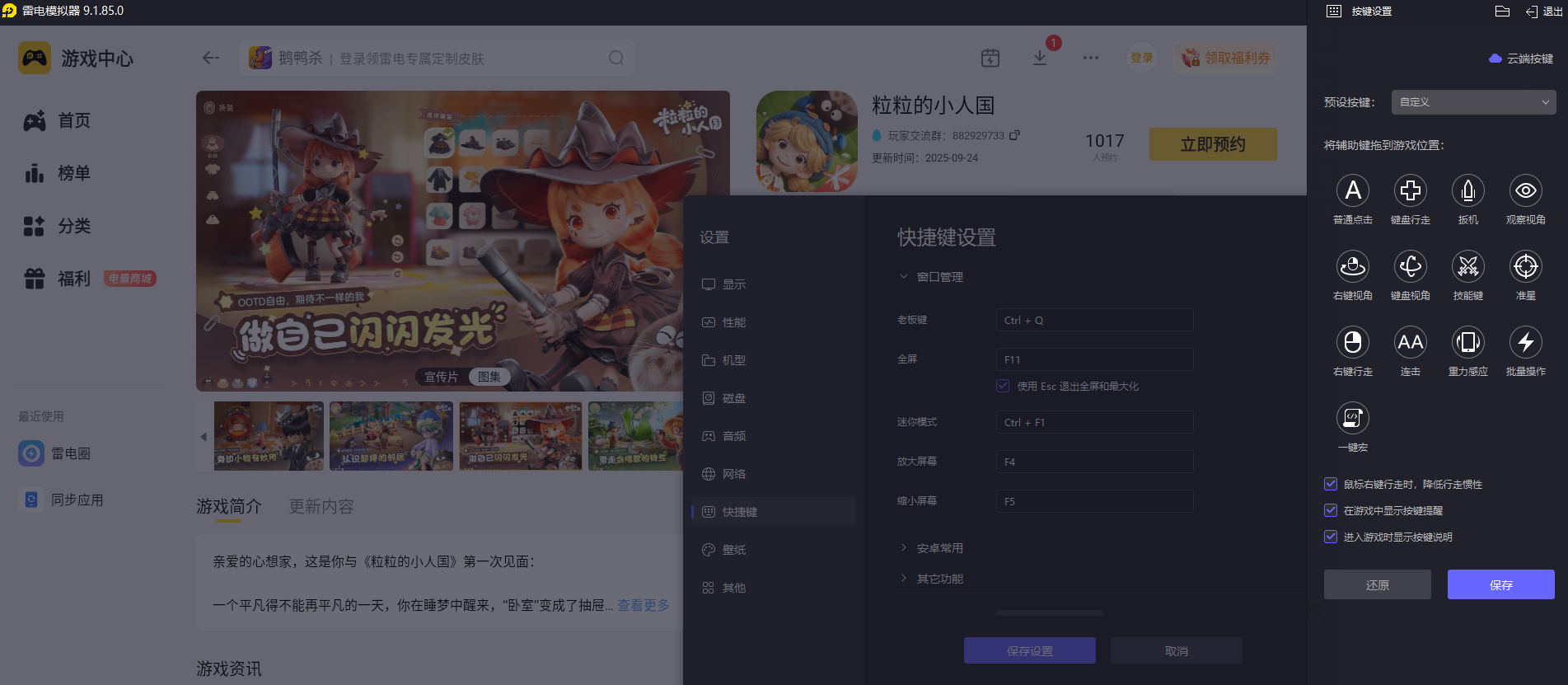The height and width of the screenshot is (685, 1568).
Task: Click the search magnifier icon
Action: click(615, 58)
